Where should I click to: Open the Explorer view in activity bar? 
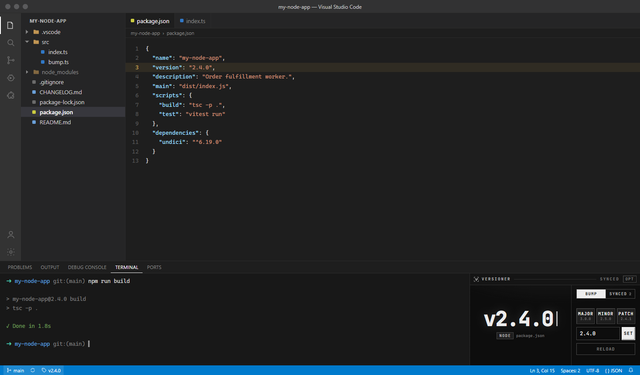[10, 25]
